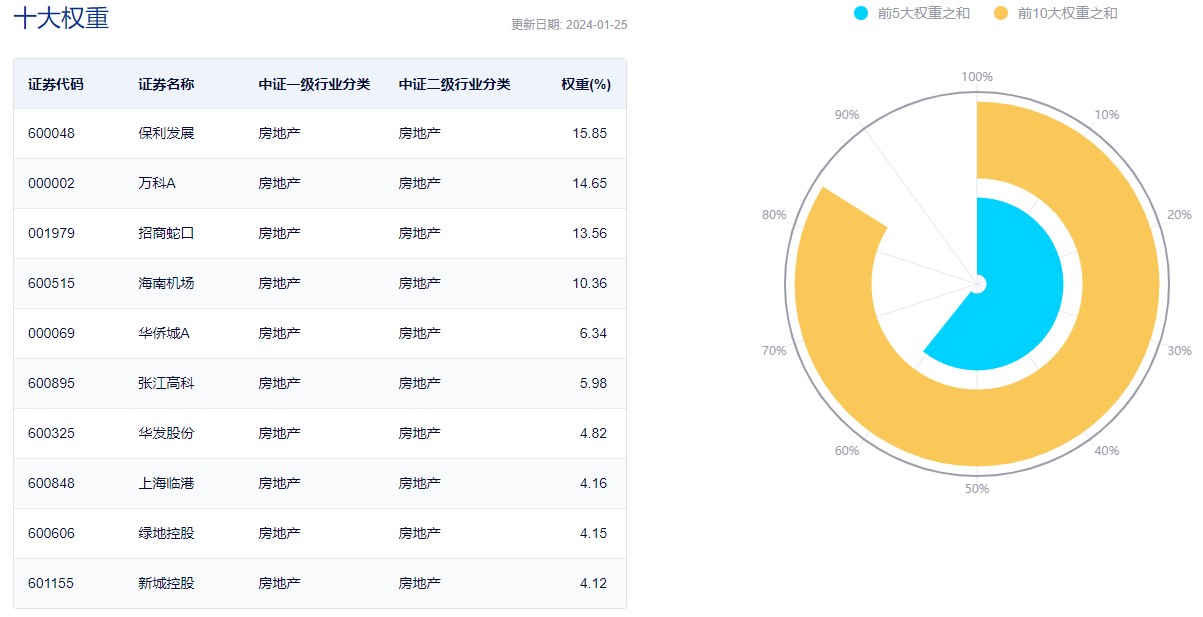Image resolution: width=1203 pixels, height=617 pixels.
Task: Click the blue legend circle icon
Action: [861, 13]
